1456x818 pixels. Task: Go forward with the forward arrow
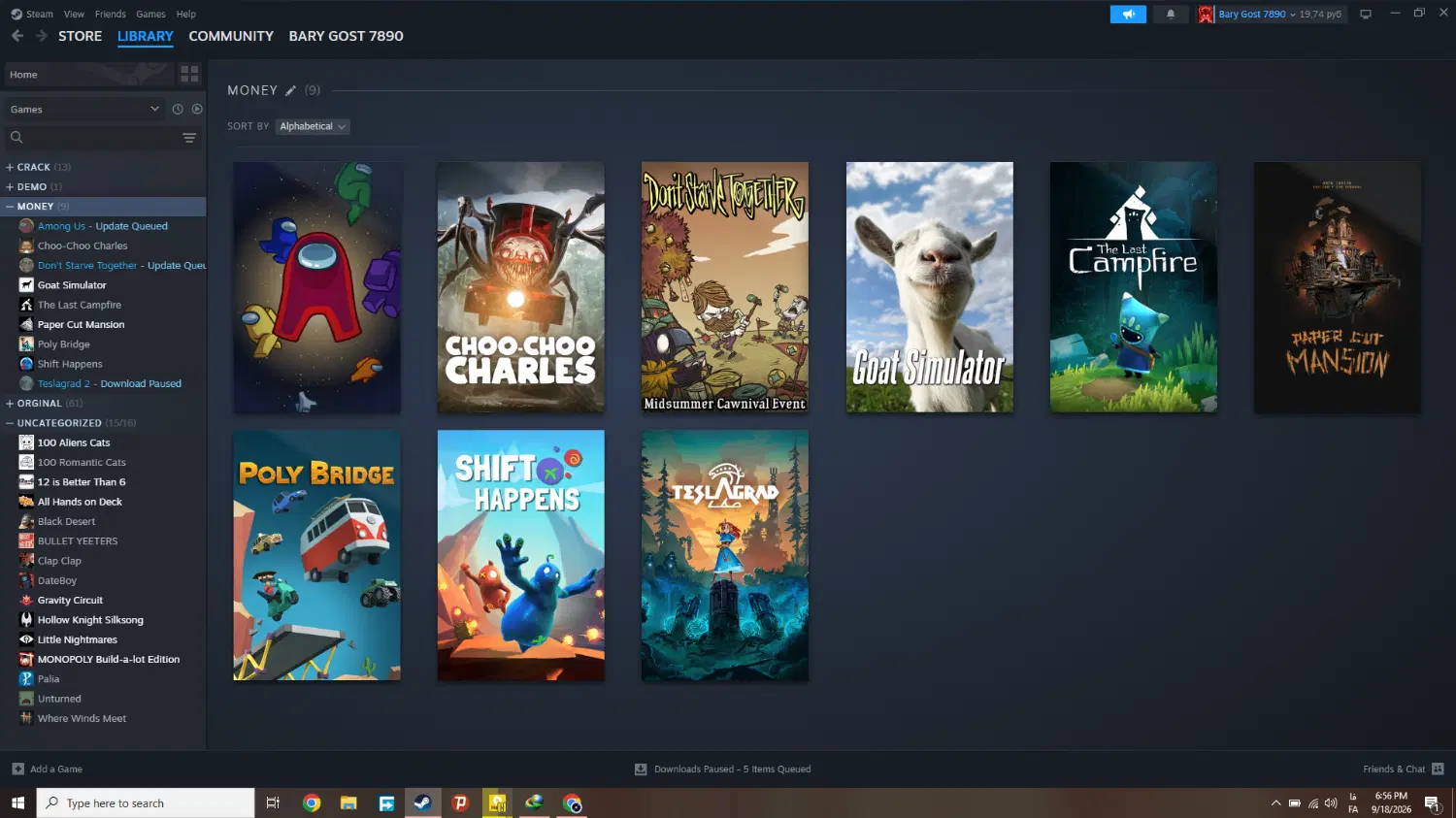[41, 36]
